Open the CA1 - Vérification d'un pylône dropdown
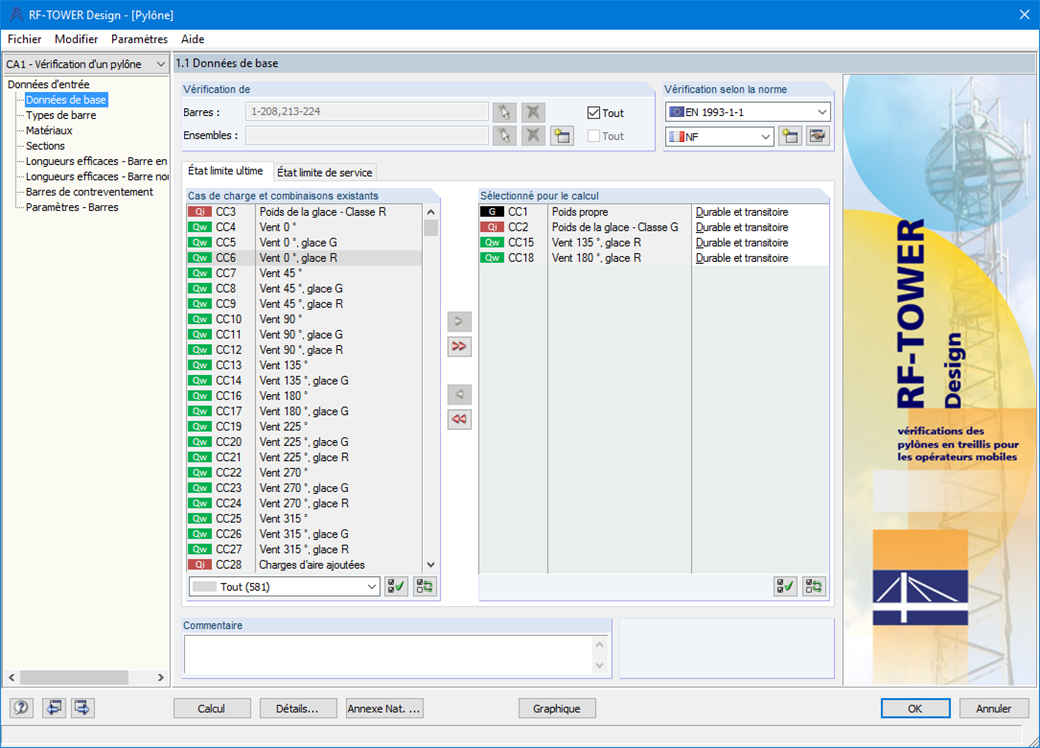1040x748 pixels. point(86,64)
